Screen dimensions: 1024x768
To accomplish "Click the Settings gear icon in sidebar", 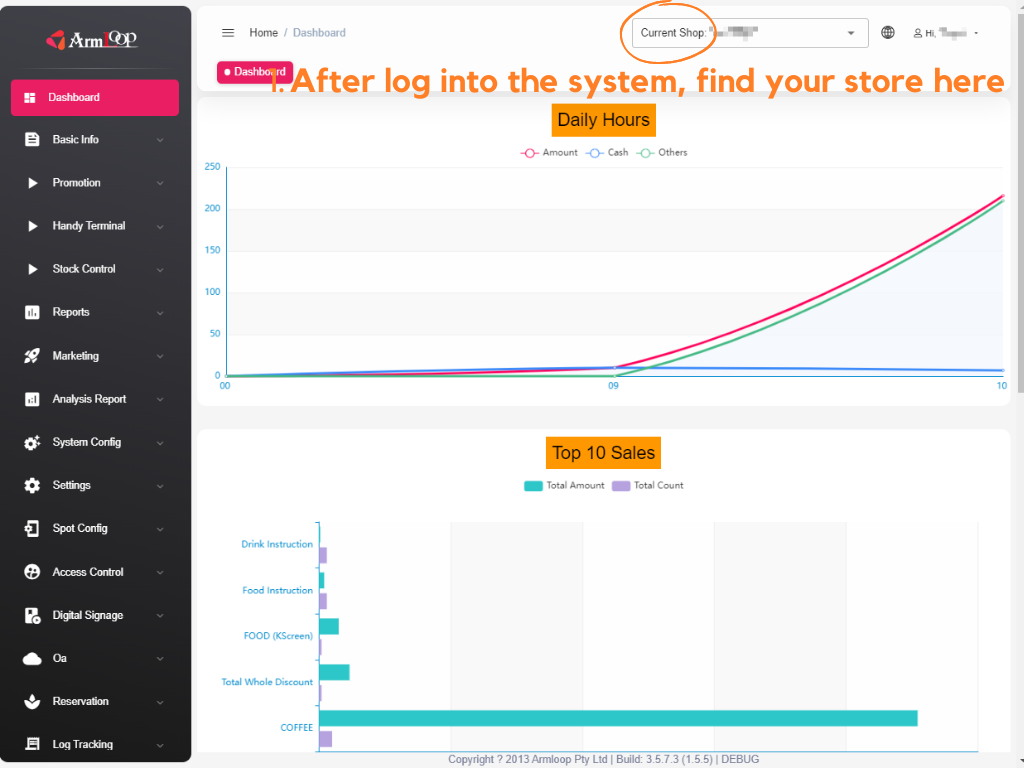I will [x=32, y=485].
